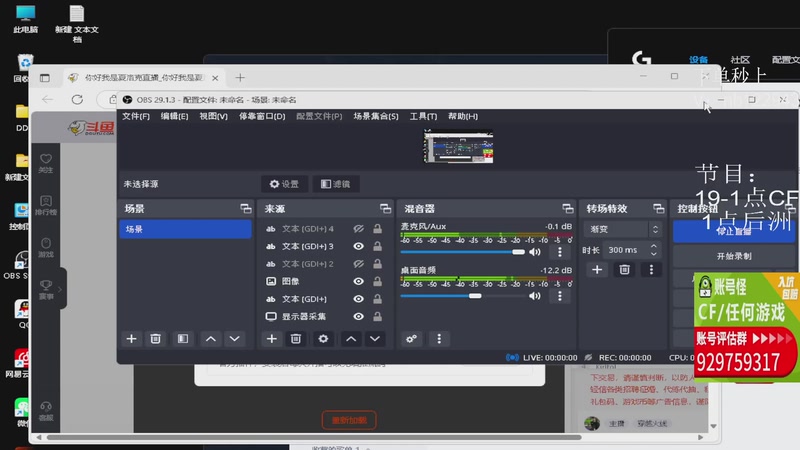Image resolution: width=800 pixels, height=450 pixels.
Task: Remove selected source with trash icon
Action: click(x=296, y=339)
